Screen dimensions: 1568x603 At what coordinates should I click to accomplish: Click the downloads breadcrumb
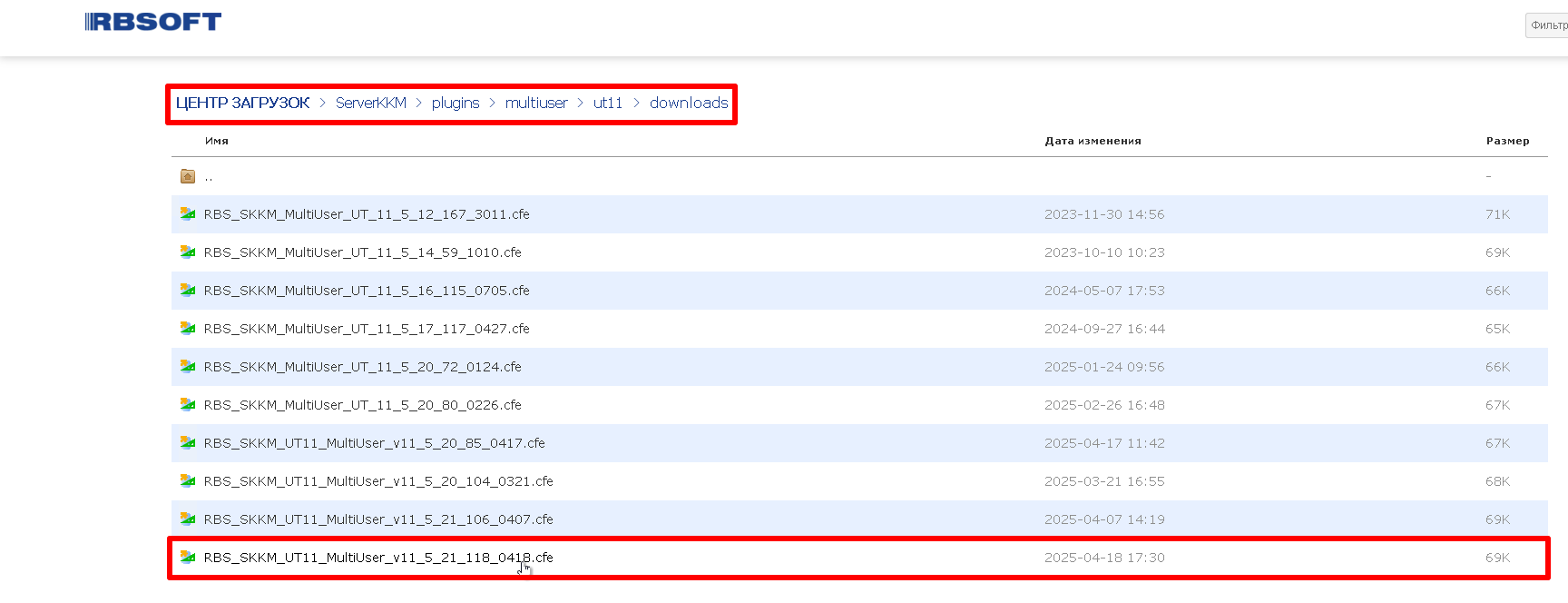[x=689, y=103]
